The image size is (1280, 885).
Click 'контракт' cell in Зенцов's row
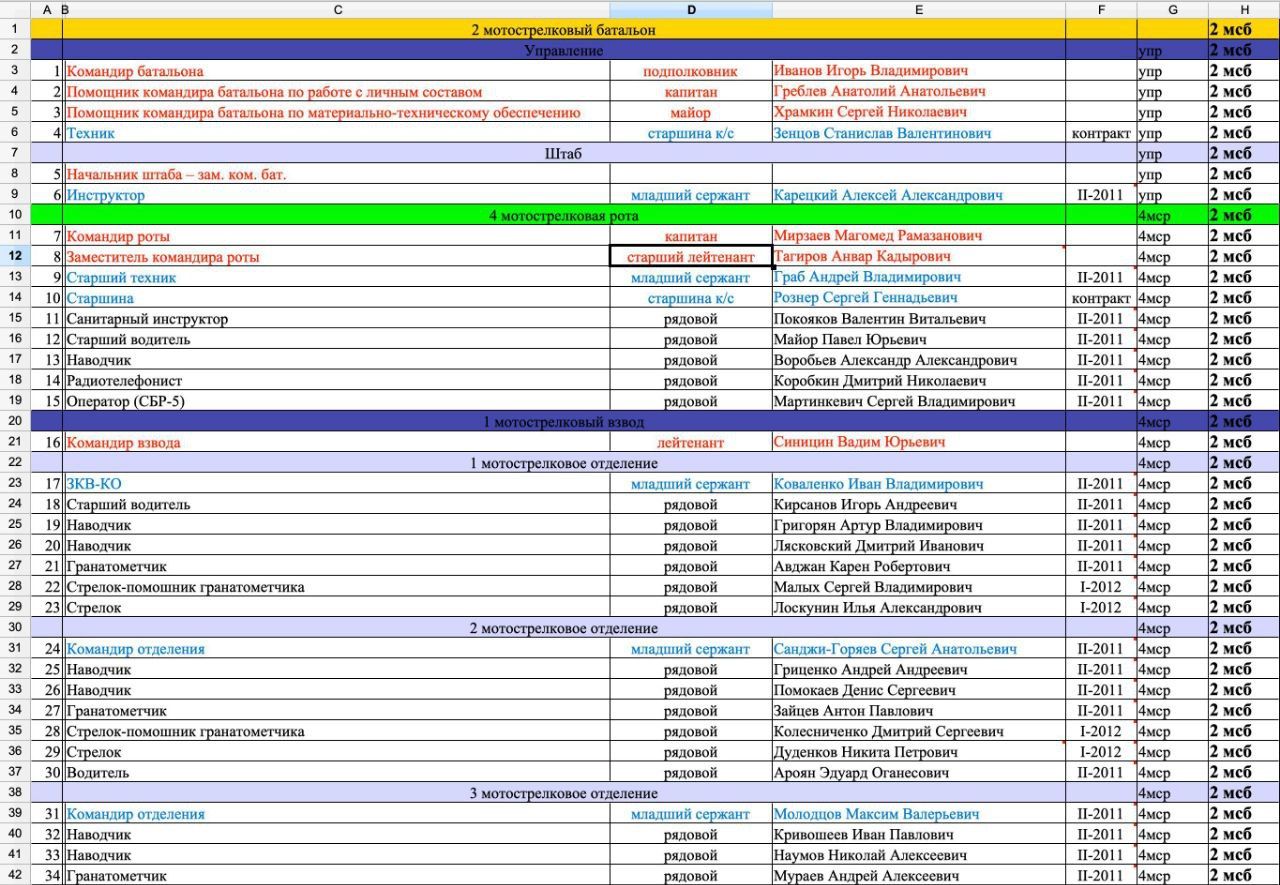point(1100,133)
